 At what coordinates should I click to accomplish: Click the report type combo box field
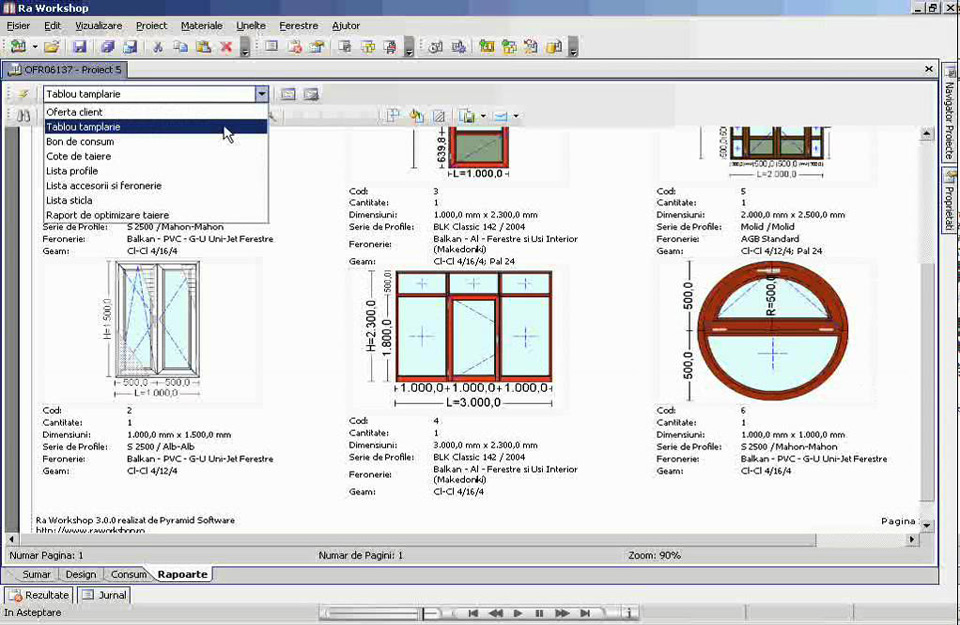[149, 94]
